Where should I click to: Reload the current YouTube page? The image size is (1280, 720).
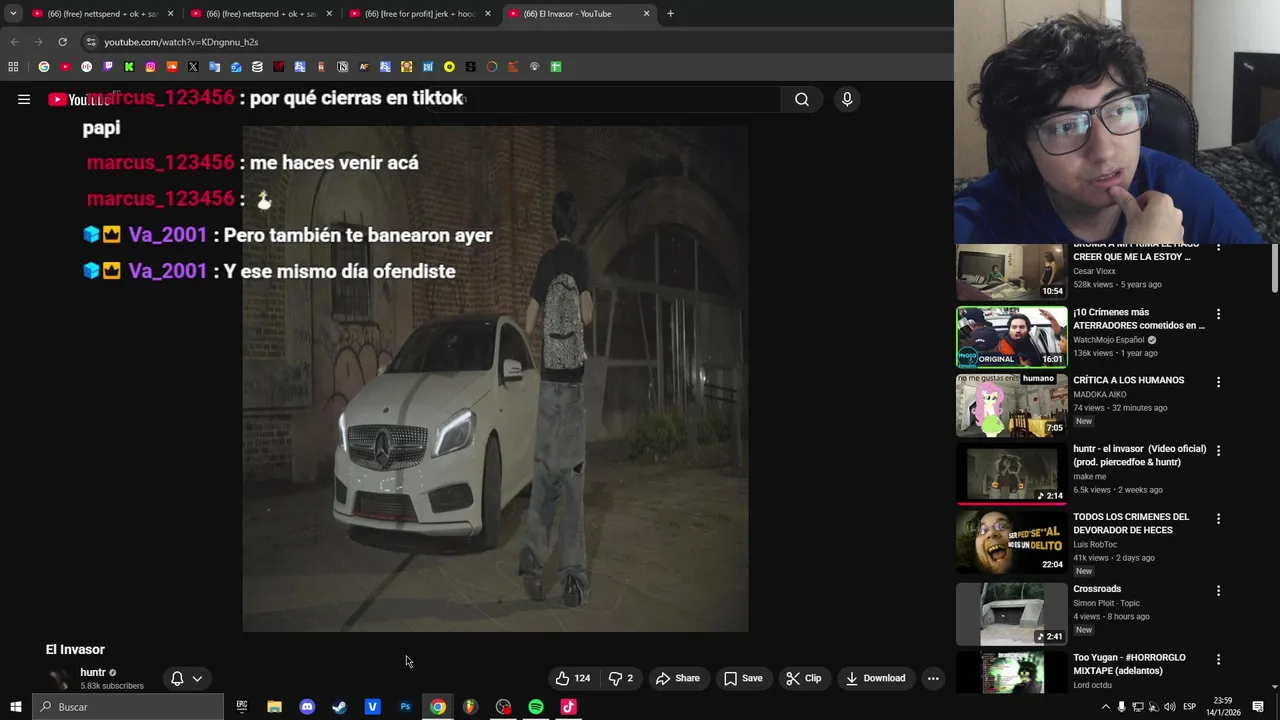[62, 42]
